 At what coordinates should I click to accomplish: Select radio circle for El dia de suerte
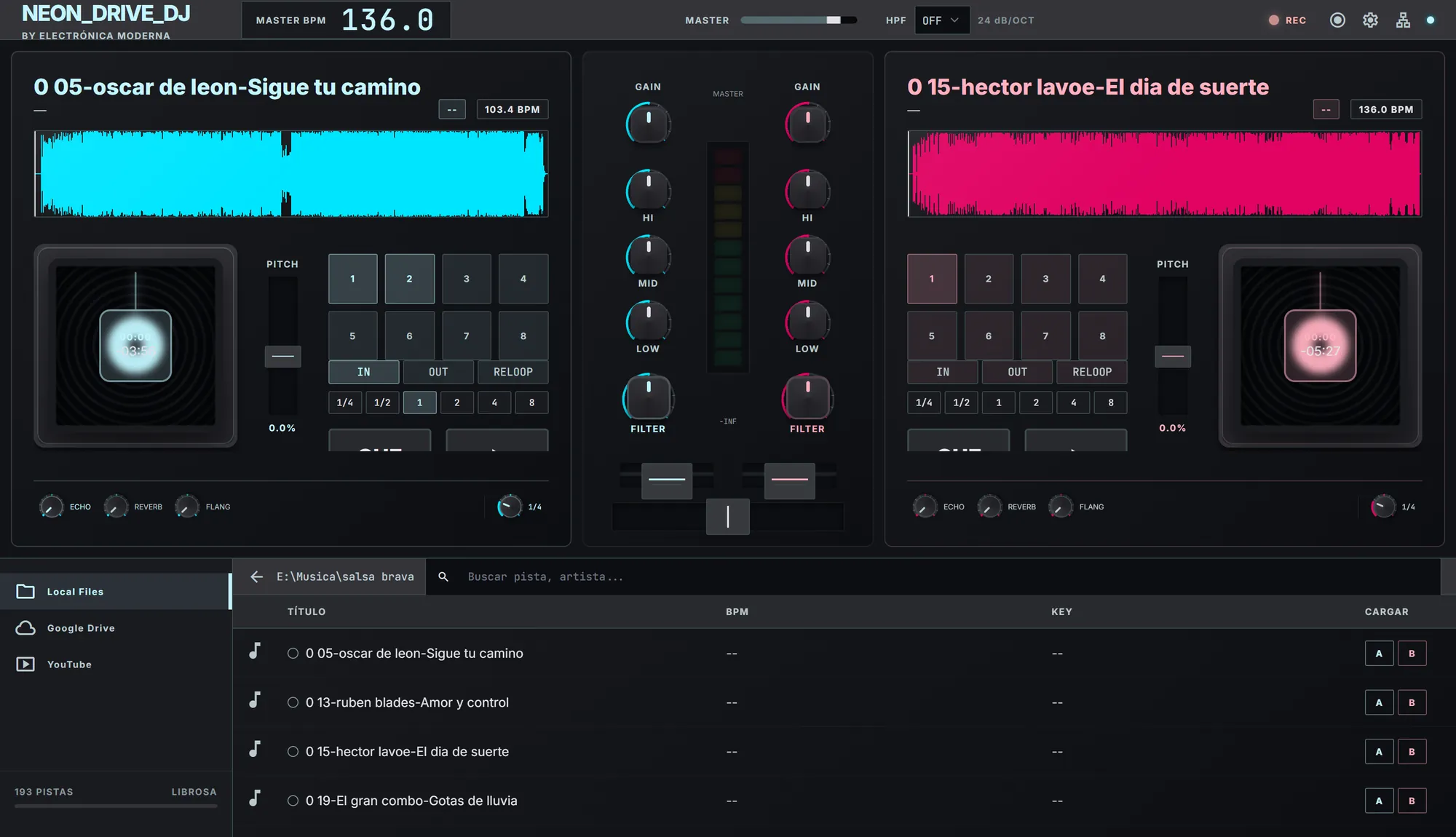pos(293,751)
